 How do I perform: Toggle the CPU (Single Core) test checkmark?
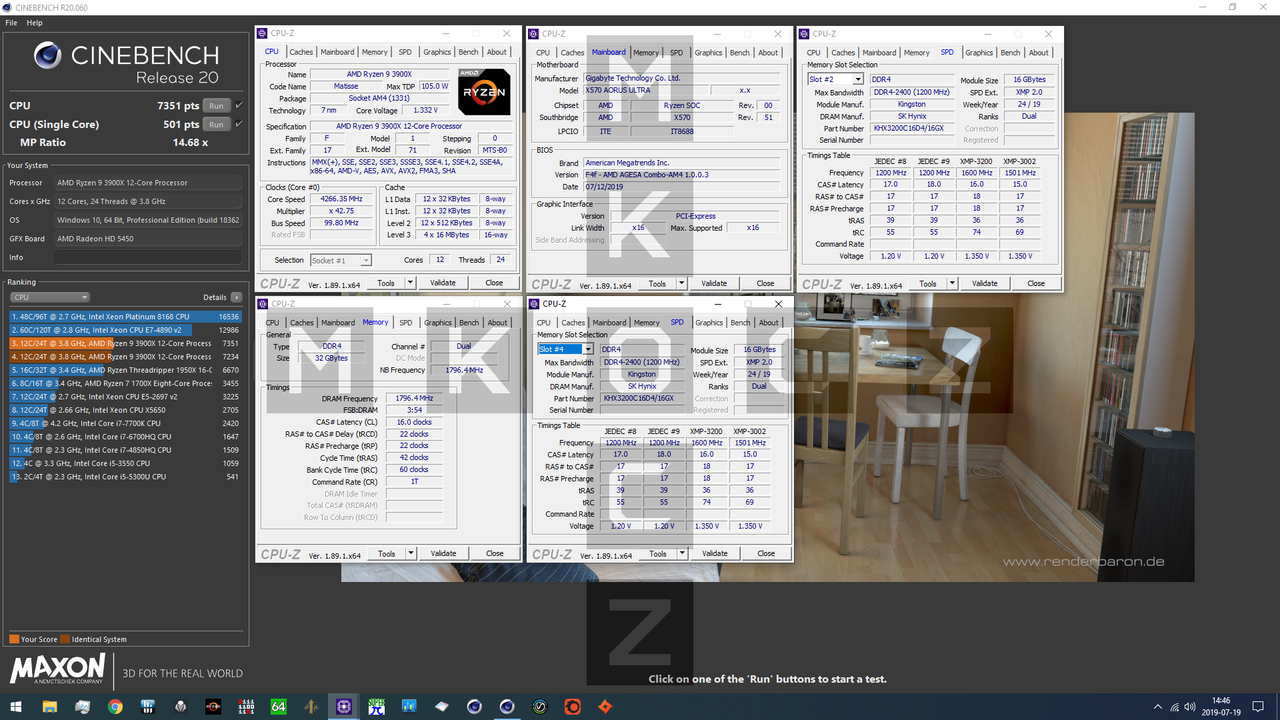[x=239, y=124]
